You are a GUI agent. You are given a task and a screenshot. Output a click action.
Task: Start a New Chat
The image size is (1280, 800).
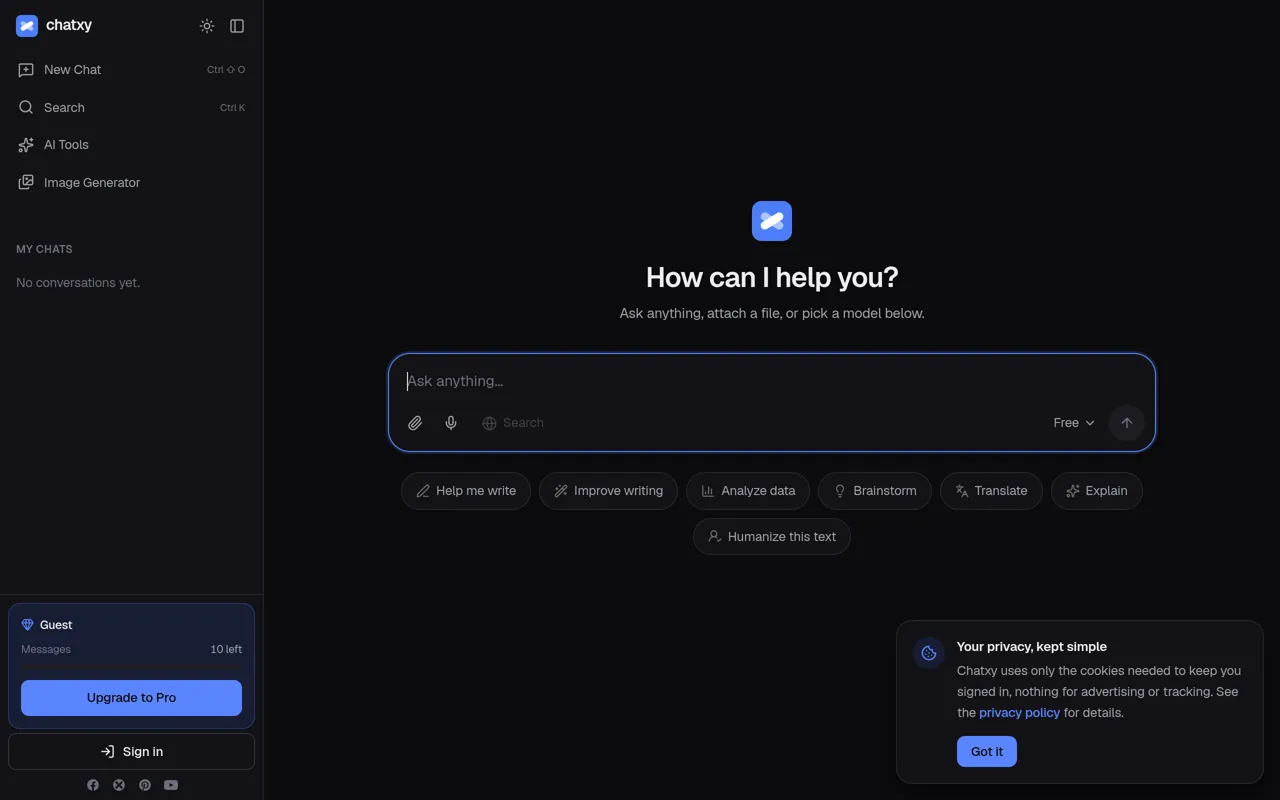pos(131,70)
